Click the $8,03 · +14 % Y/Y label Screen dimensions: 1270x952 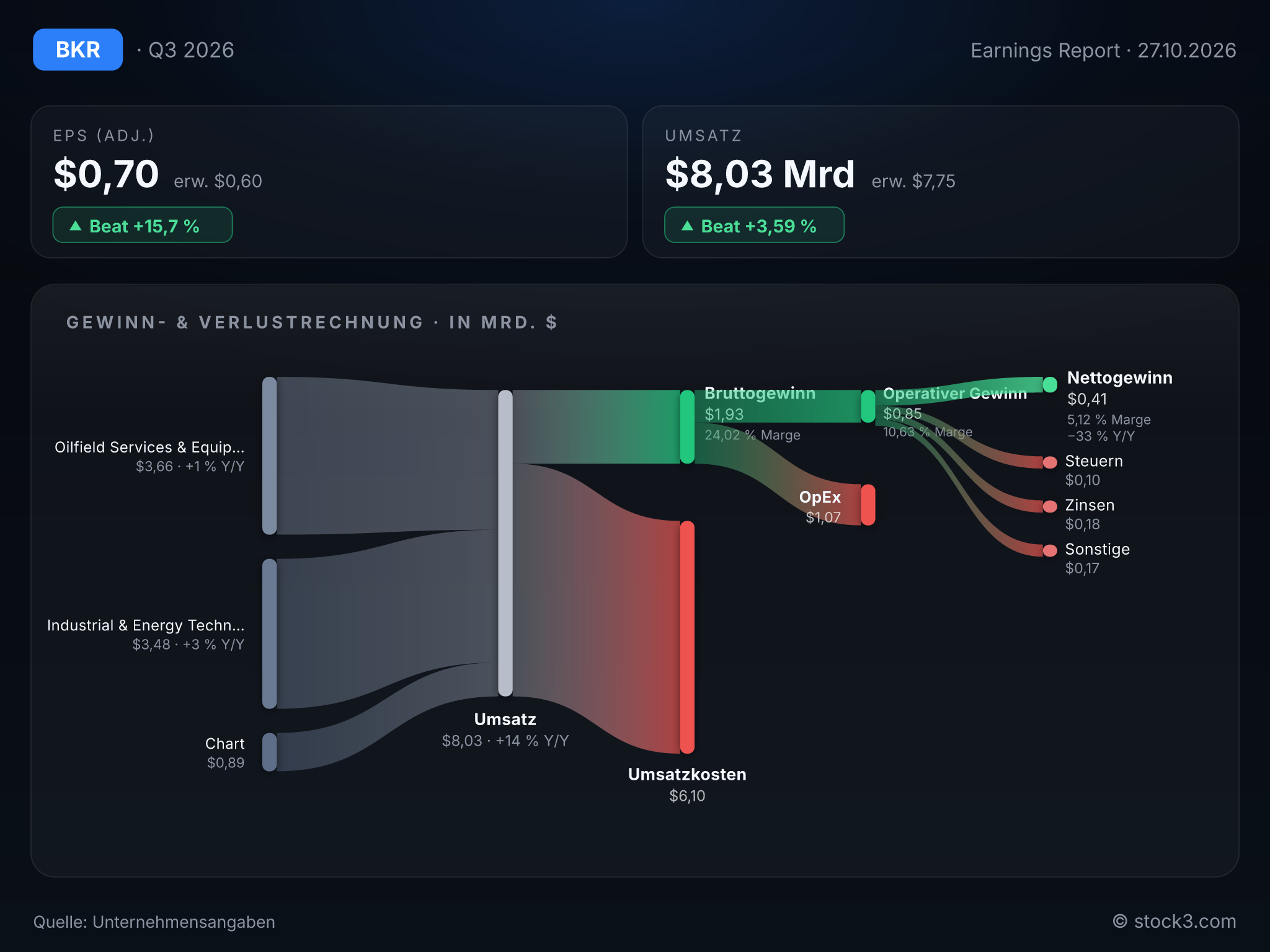[x=505, y=741]
